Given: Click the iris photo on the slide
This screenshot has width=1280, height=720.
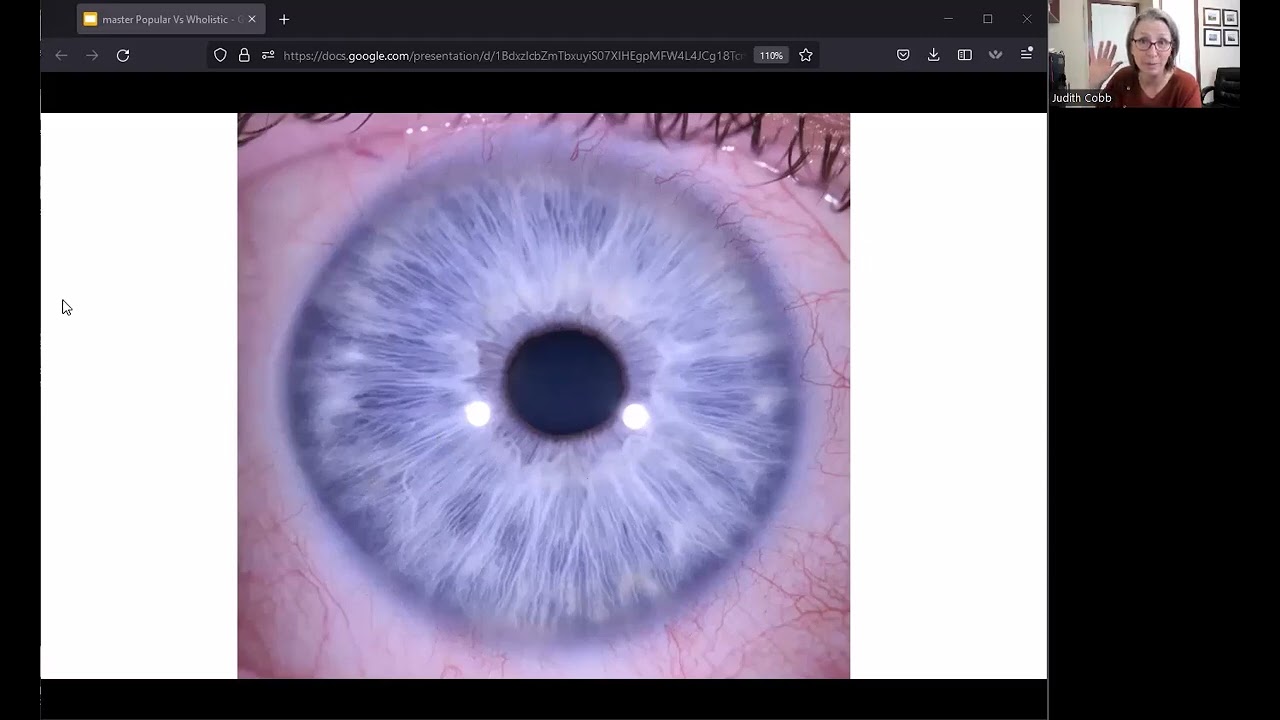Looking at the screenshot, I should click(543, 396).
